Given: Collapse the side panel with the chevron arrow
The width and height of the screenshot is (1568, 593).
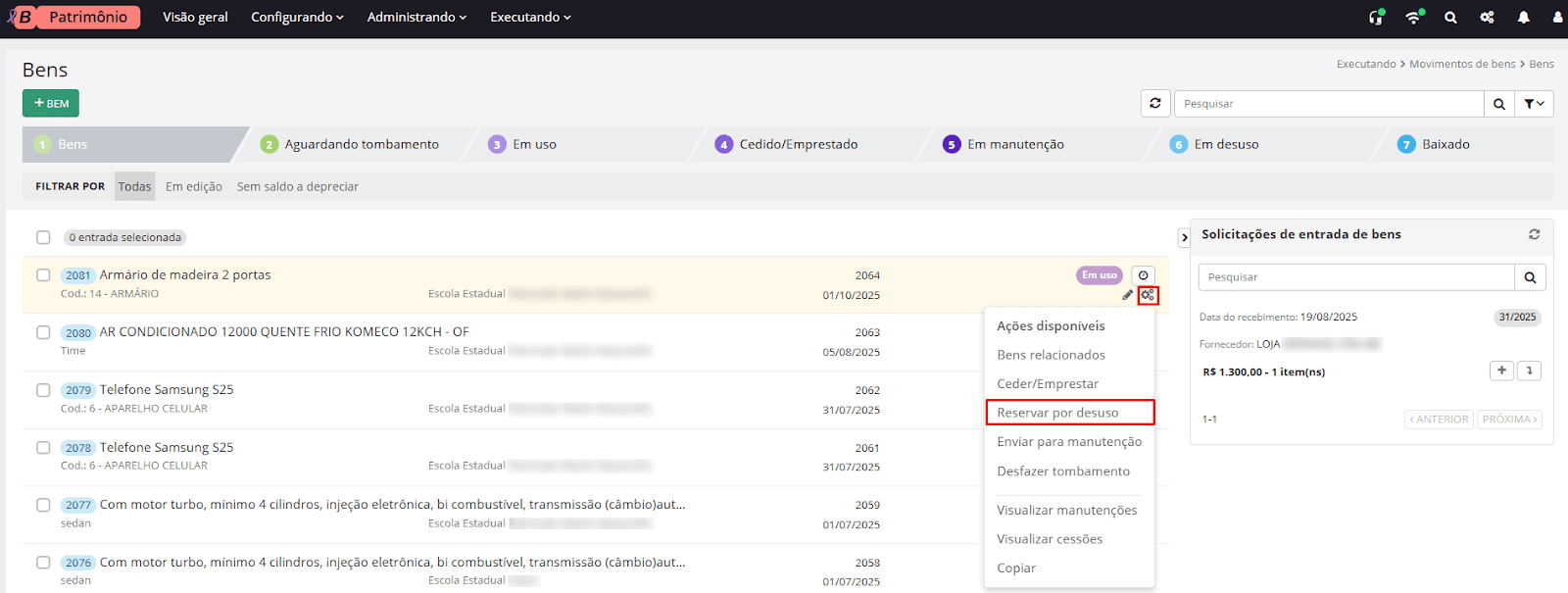Looking at the screenshot, I should 1184,237.
